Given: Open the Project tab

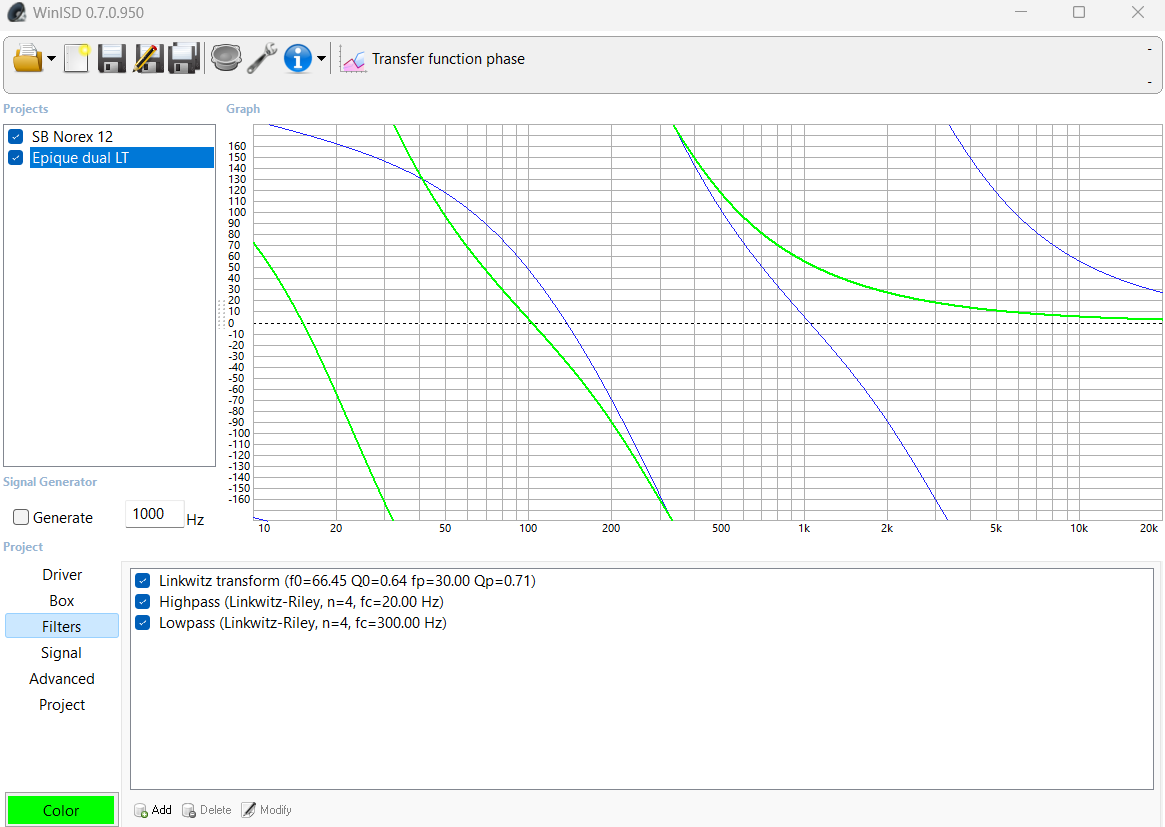Looking at the screenshot, I should [x=62, y=704].
